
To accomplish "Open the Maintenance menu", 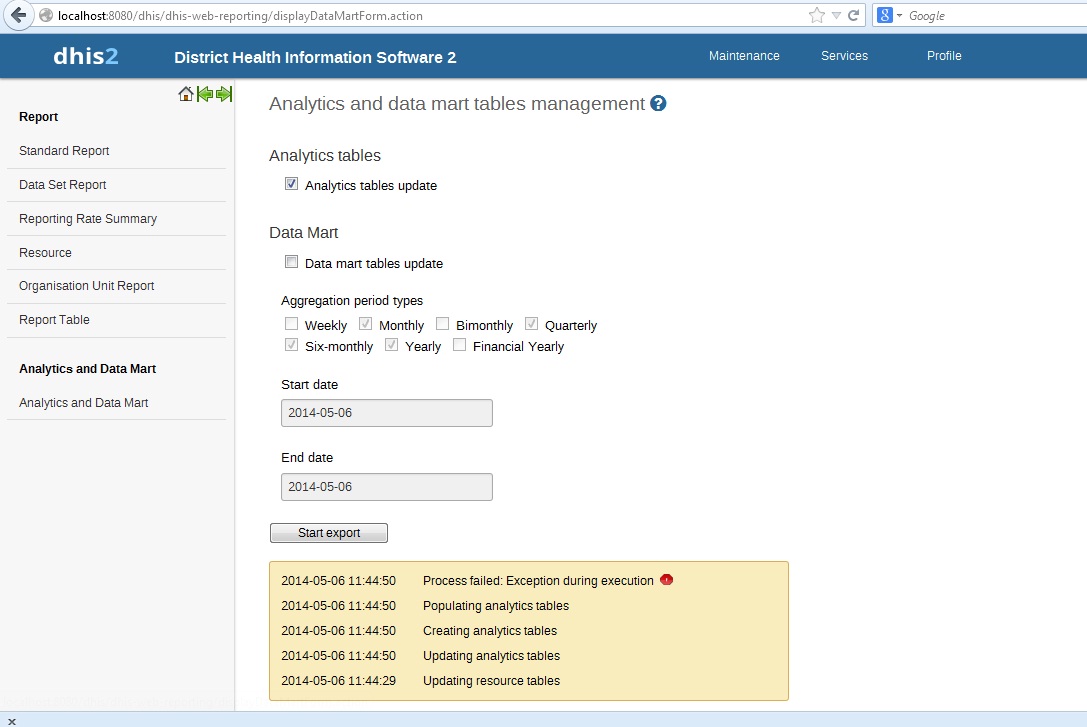I will point(744,55).
